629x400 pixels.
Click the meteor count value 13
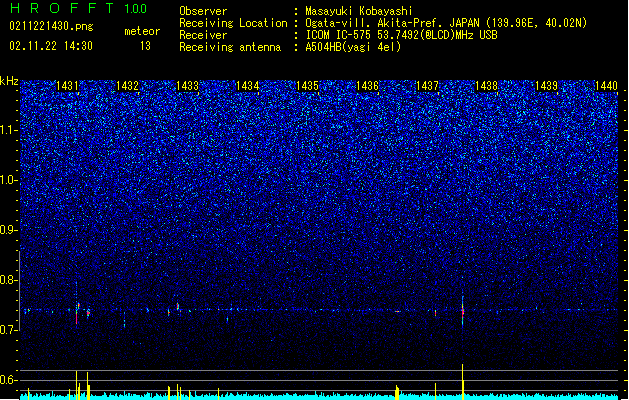(145, 46)
